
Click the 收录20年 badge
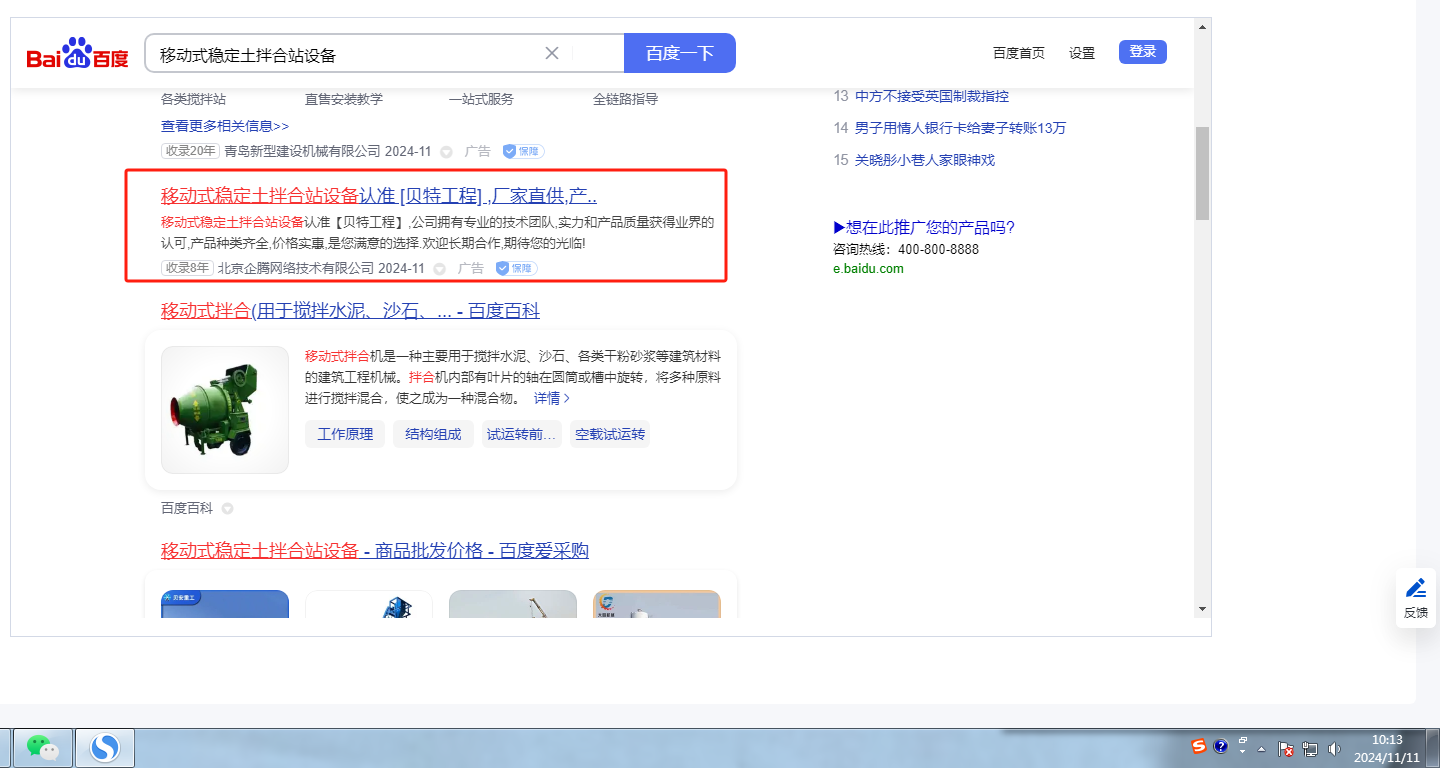tap(190, 151)
